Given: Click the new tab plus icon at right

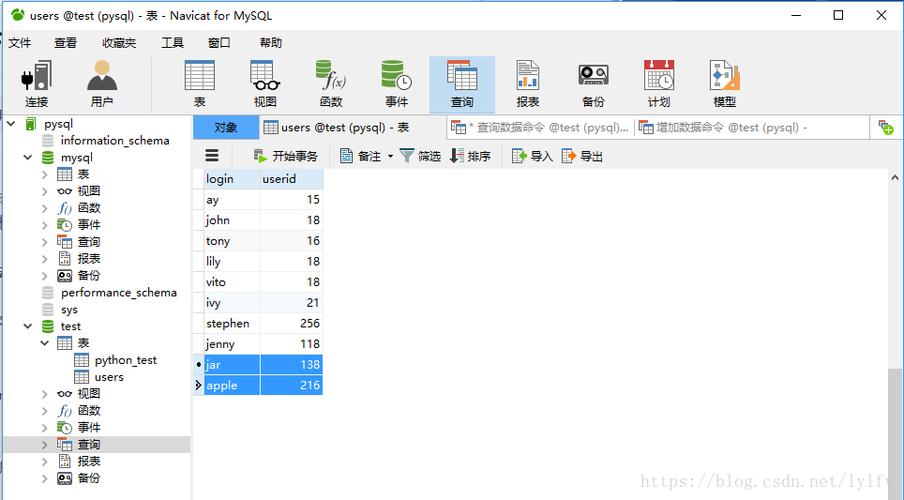Looking at the screenshot, I should [x=886, y=127].
